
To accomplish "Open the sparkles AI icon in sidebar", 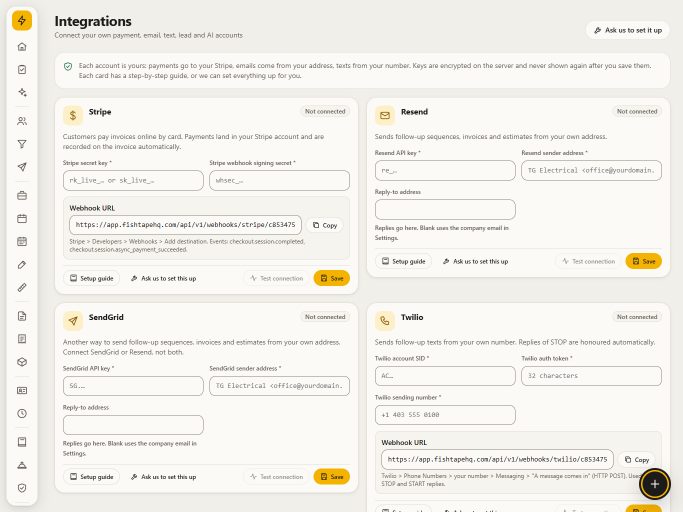I will [x=22, y=92].
